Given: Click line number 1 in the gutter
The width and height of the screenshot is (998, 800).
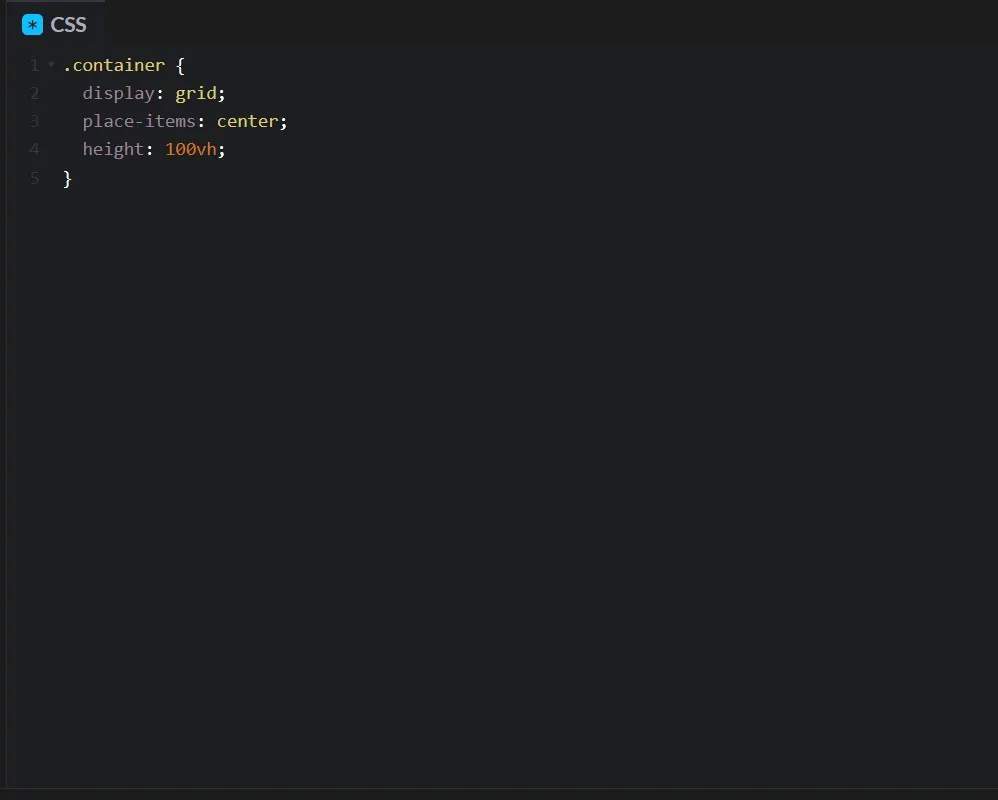Looking at the screenshot, I should (34, 65).
